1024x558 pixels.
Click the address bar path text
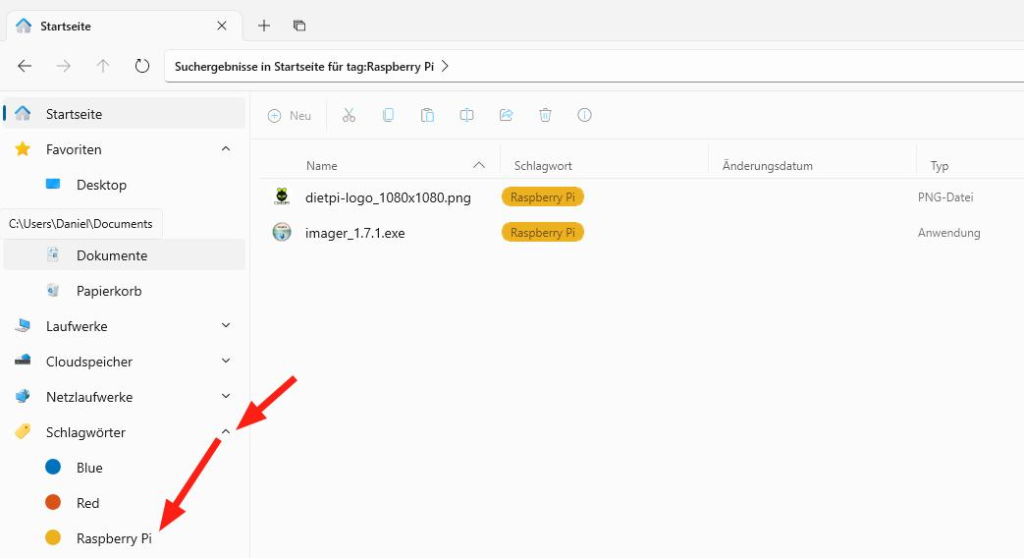(304, 67)
